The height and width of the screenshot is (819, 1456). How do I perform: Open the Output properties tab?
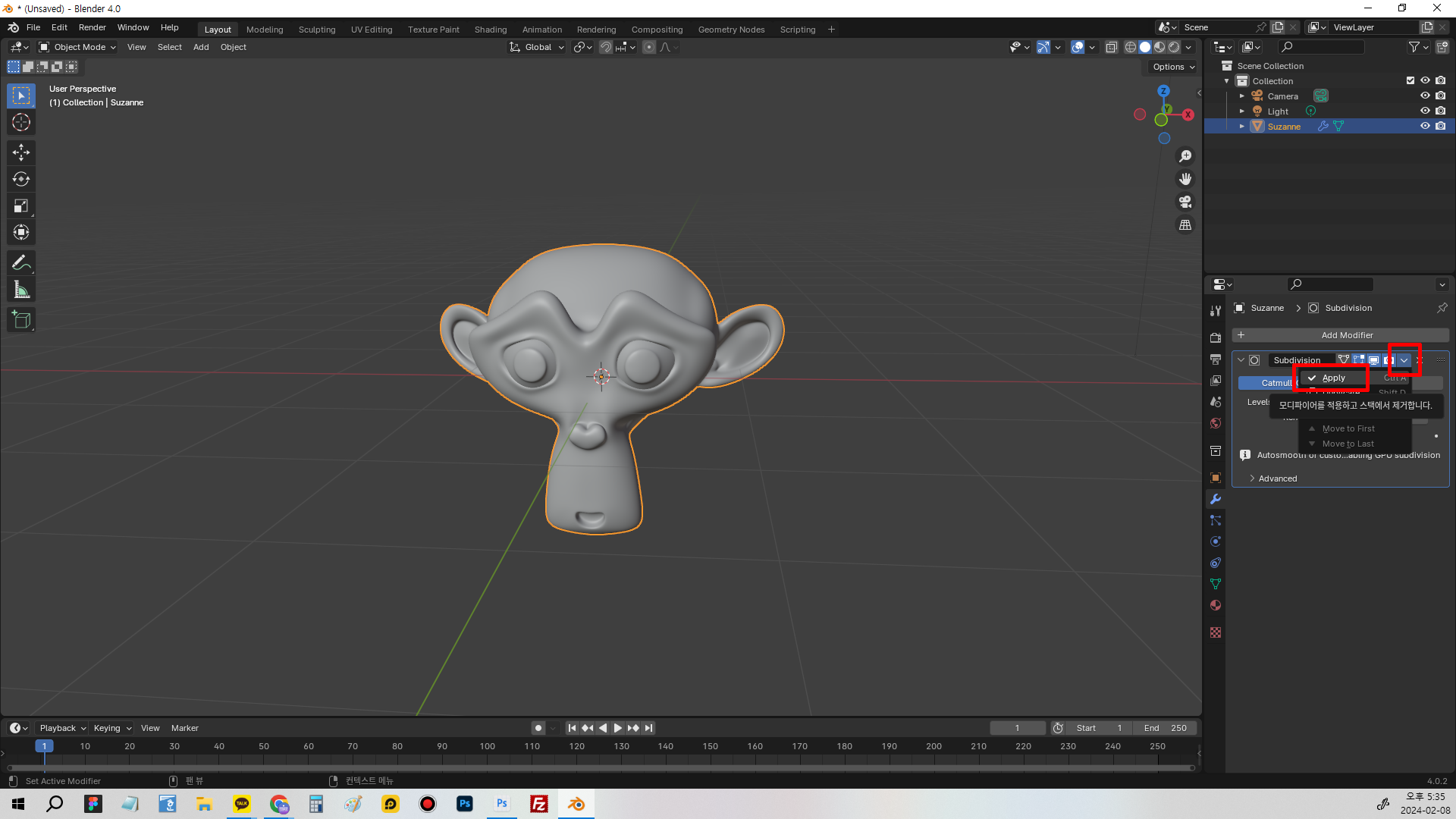pos(1216,359)
